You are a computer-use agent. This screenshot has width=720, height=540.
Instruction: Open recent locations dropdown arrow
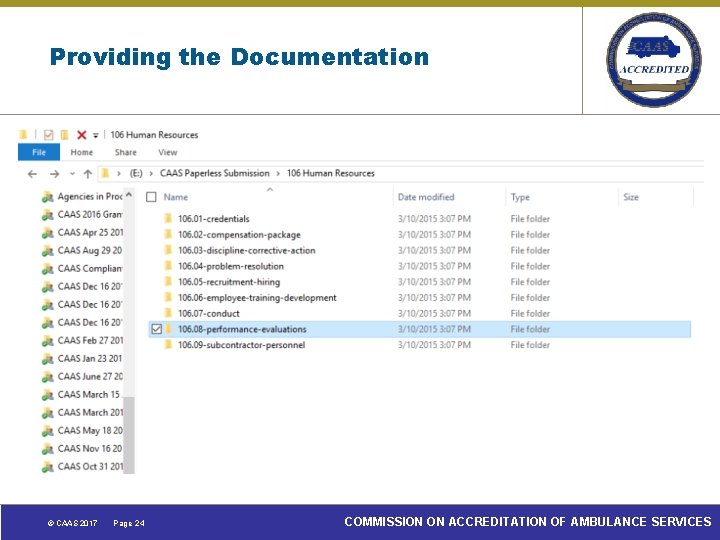(x=72, y=174)
